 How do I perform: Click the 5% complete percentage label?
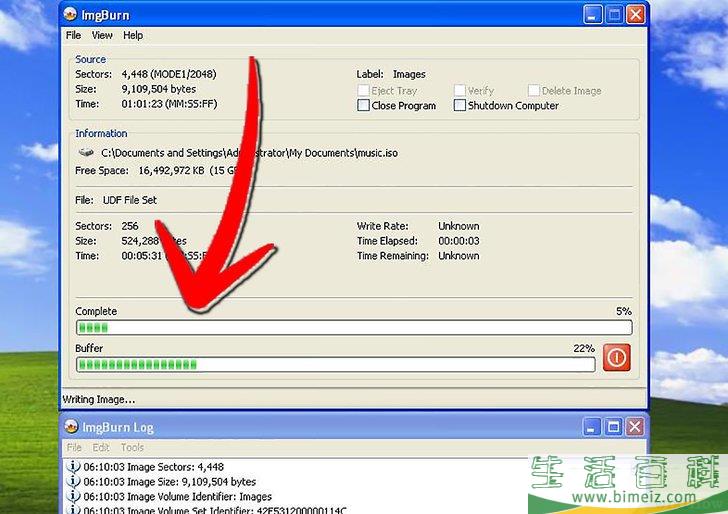tap(624, 311)
